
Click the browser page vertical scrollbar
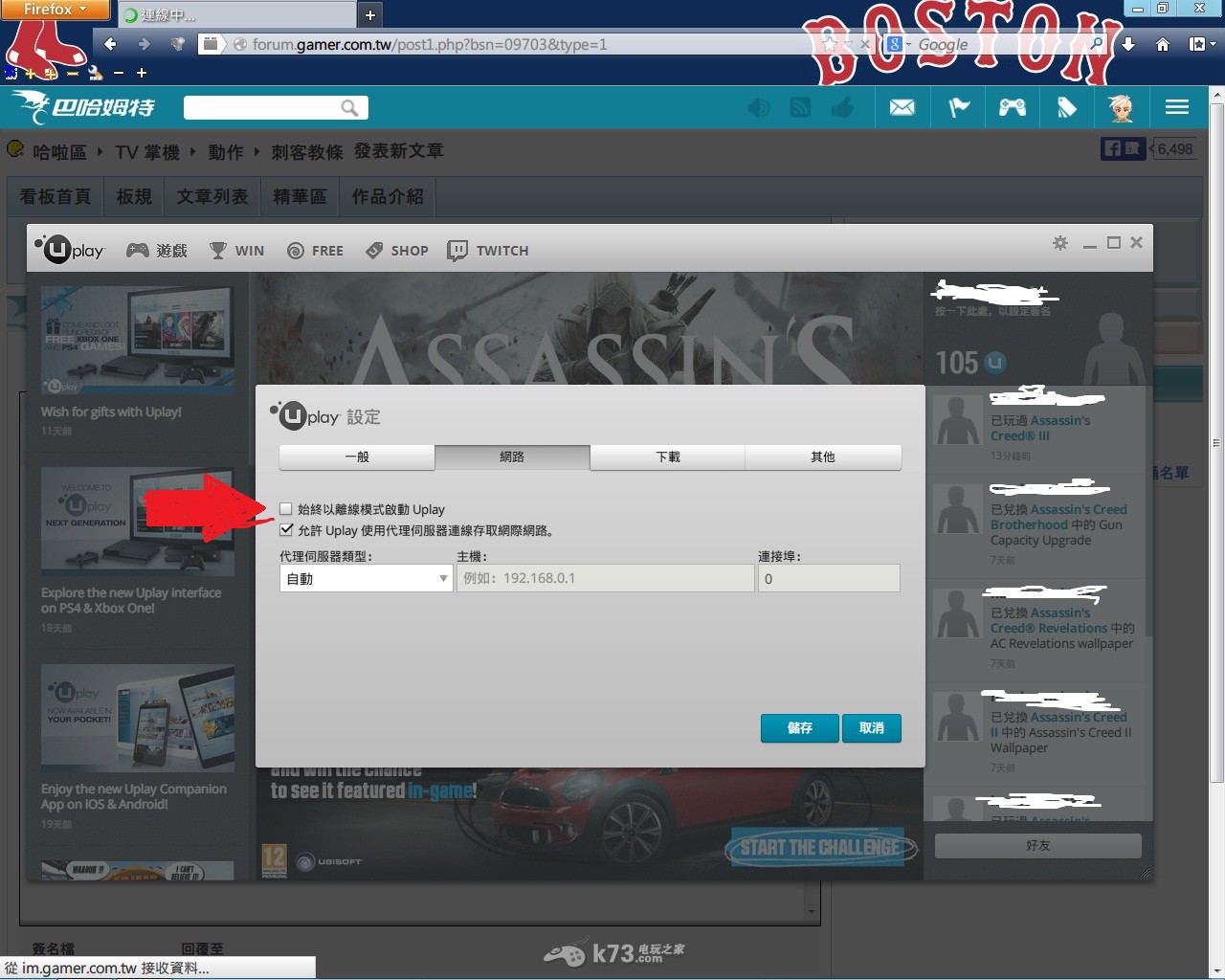(1216, 442)
